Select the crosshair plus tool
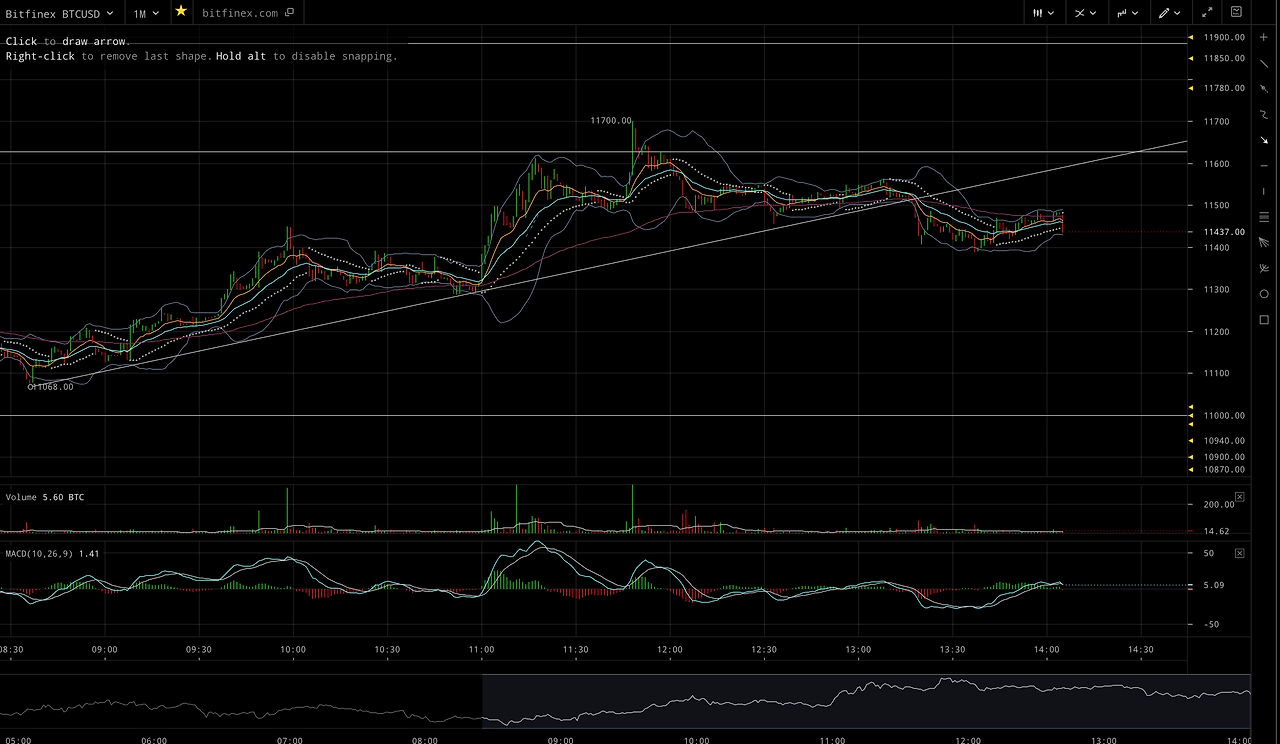Viewport: 1280px width, 744px height. coord(1264,37)
